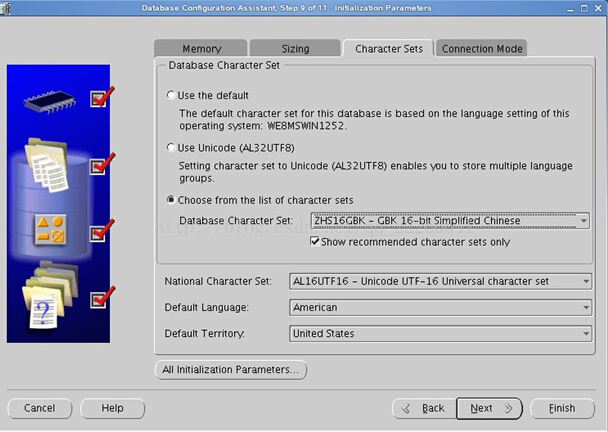Click the memory chip icon in sidebar

coord(50,102)
